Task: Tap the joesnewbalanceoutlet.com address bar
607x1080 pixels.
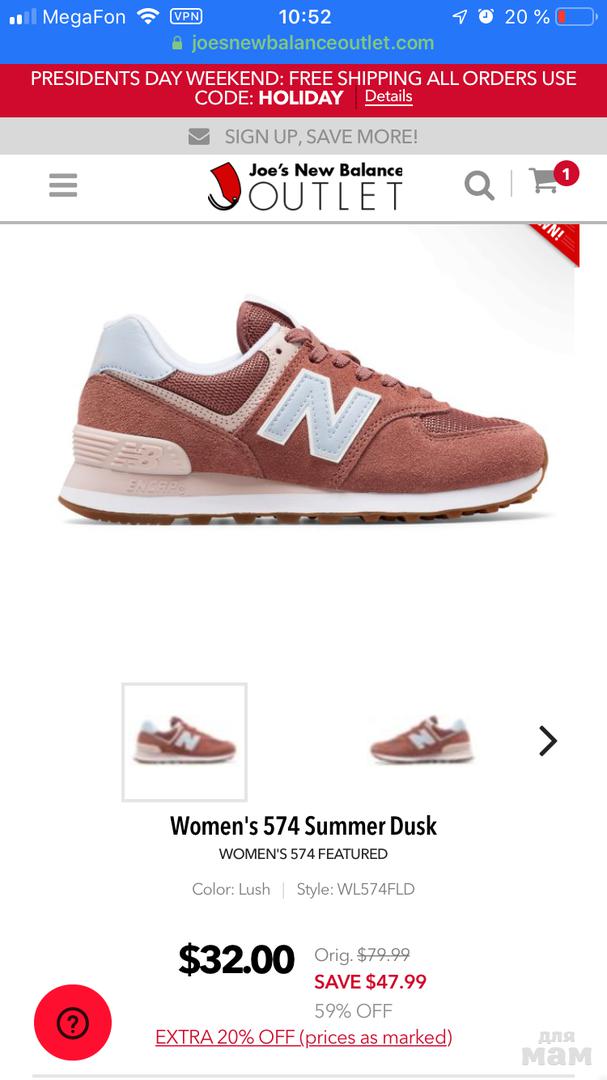Action: (x=303, y=43)
